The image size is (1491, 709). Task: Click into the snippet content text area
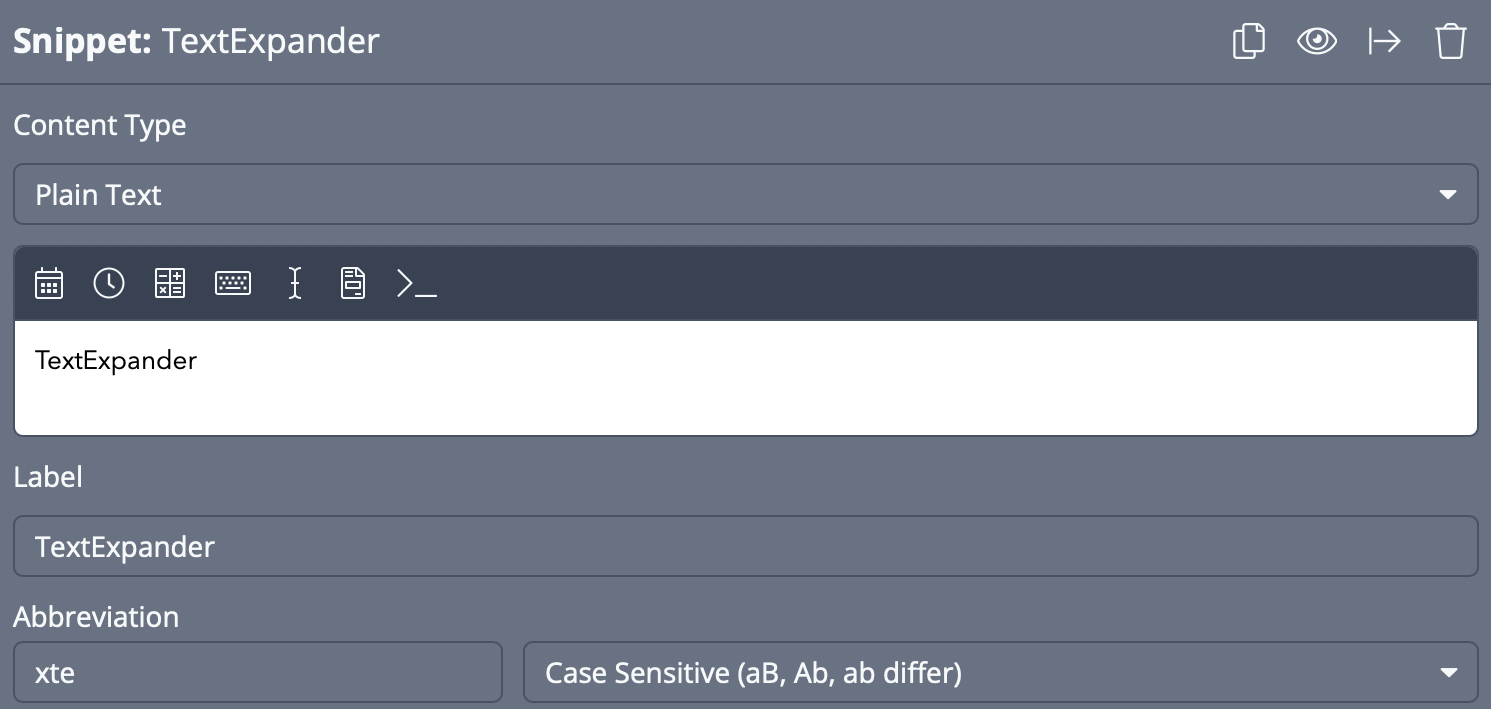[x=745, y=378]
